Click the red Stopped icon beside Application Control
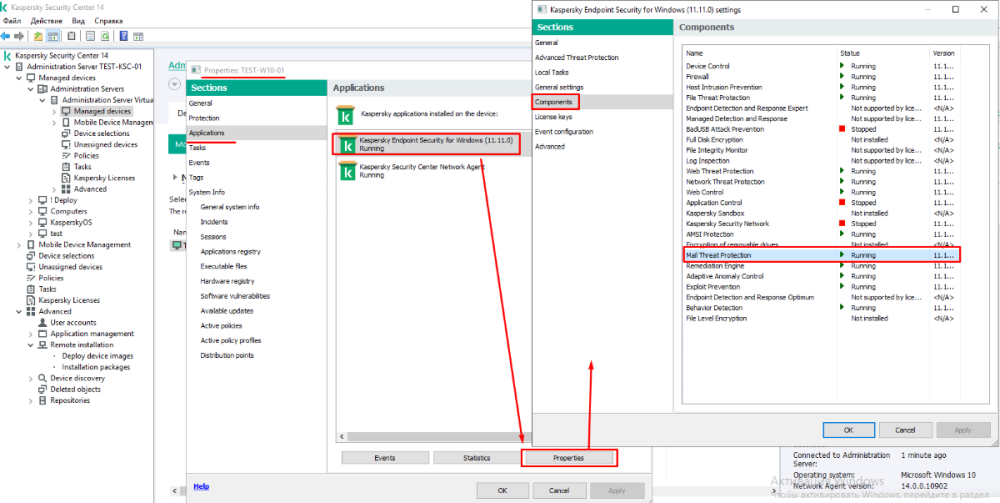 (842, 202)
